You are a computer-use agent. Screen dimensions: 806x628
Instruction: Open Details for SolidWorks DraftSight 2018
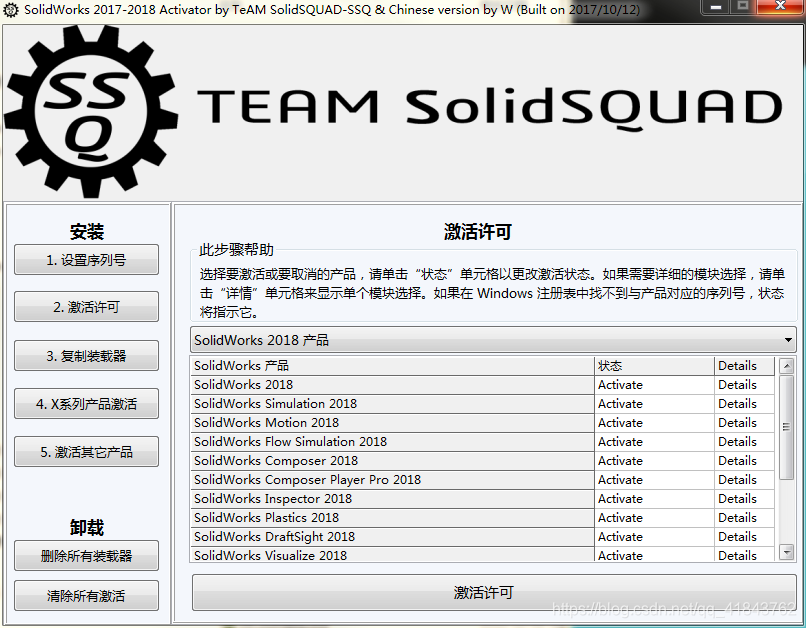point(744,537)
